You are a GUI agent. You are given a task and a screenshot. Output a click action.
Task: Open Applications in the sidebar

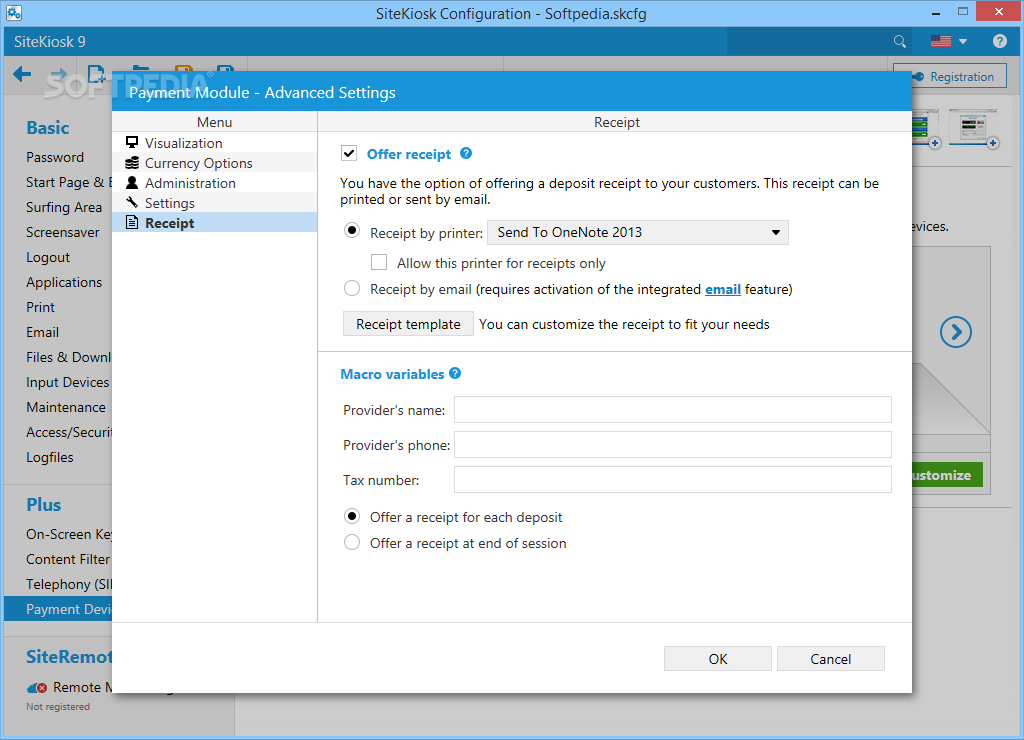pos(64,282)
